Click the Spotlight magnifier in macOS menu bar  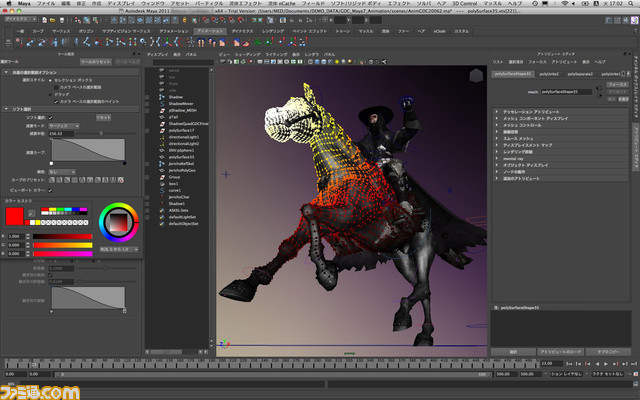(629, 3)
